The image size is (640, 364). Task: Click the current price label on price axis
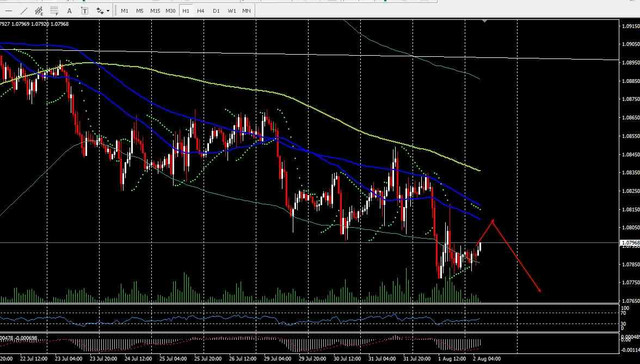629,243
